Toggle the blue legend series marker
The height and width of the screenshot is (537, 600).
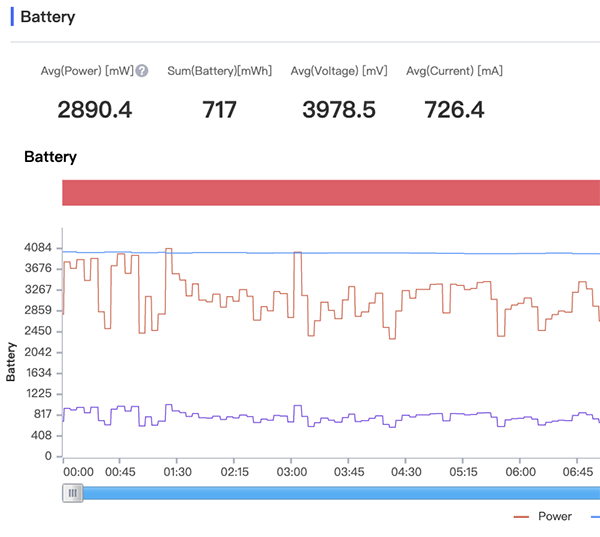click(x=595, y=516)
